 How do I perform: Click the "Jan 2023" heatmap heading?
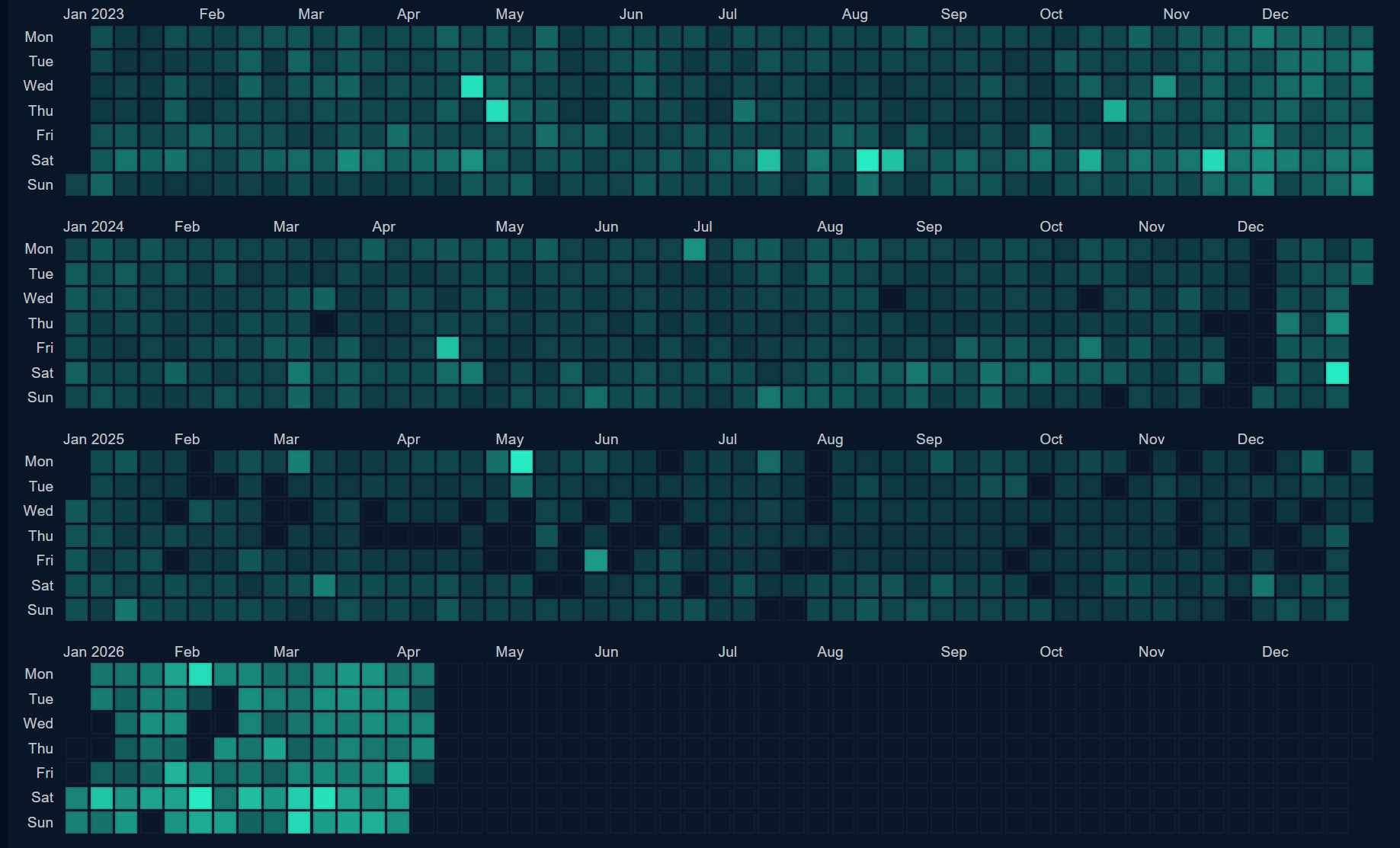(x=94, y=14)
